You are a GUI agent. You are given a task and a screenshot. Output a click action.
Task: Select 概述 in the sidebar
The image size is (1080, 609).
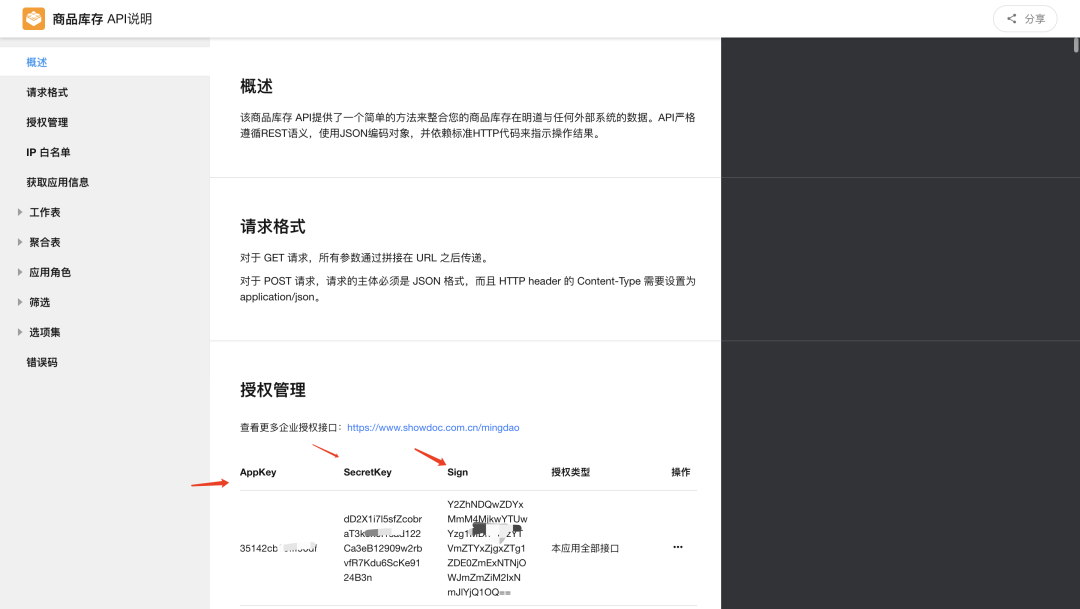point(105,62)
